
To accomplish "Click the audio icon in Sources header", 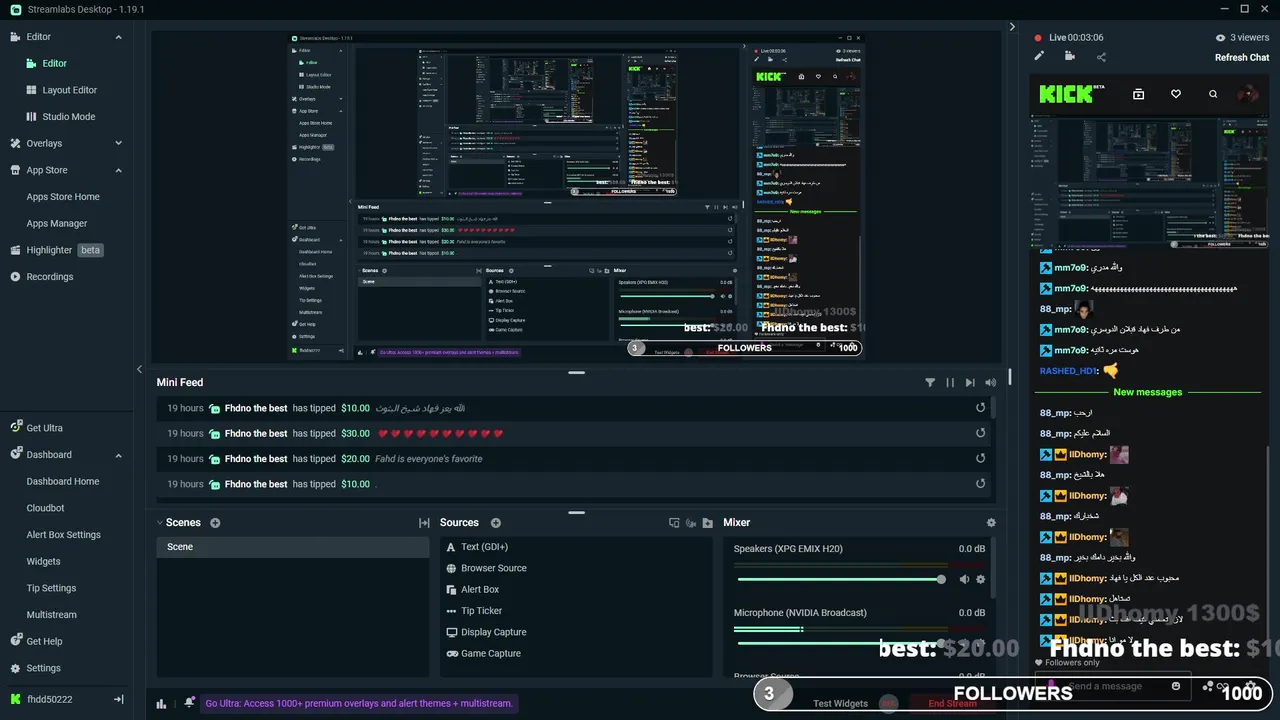I will [x=691, y=523].
